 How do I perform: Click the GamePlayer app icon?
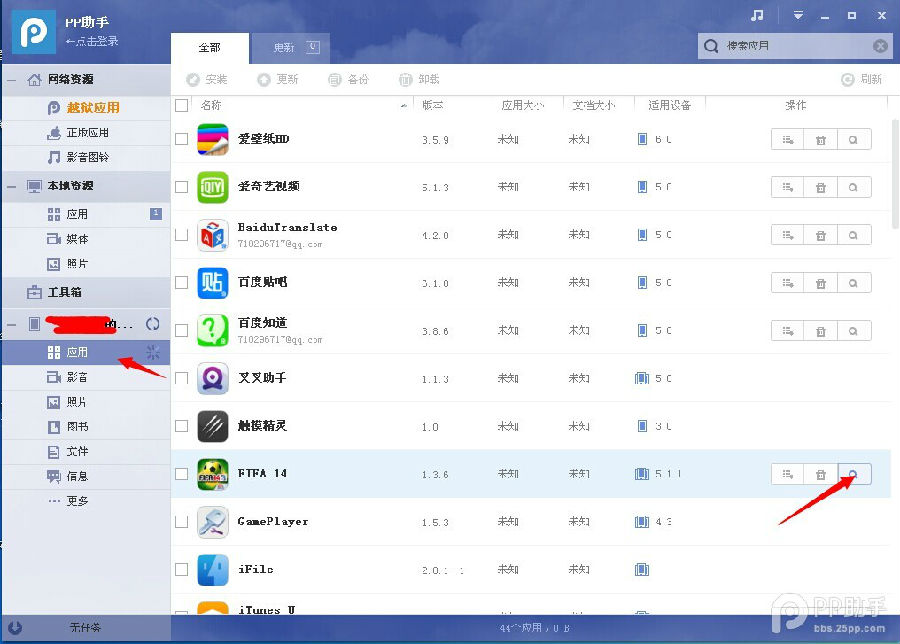click(213, 521)
